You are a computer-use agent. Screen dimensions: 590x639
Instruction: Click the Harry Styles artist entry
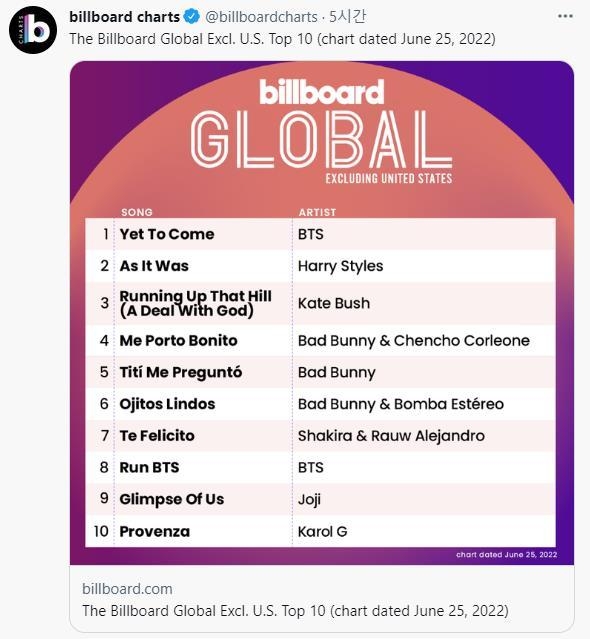point(340,266)
